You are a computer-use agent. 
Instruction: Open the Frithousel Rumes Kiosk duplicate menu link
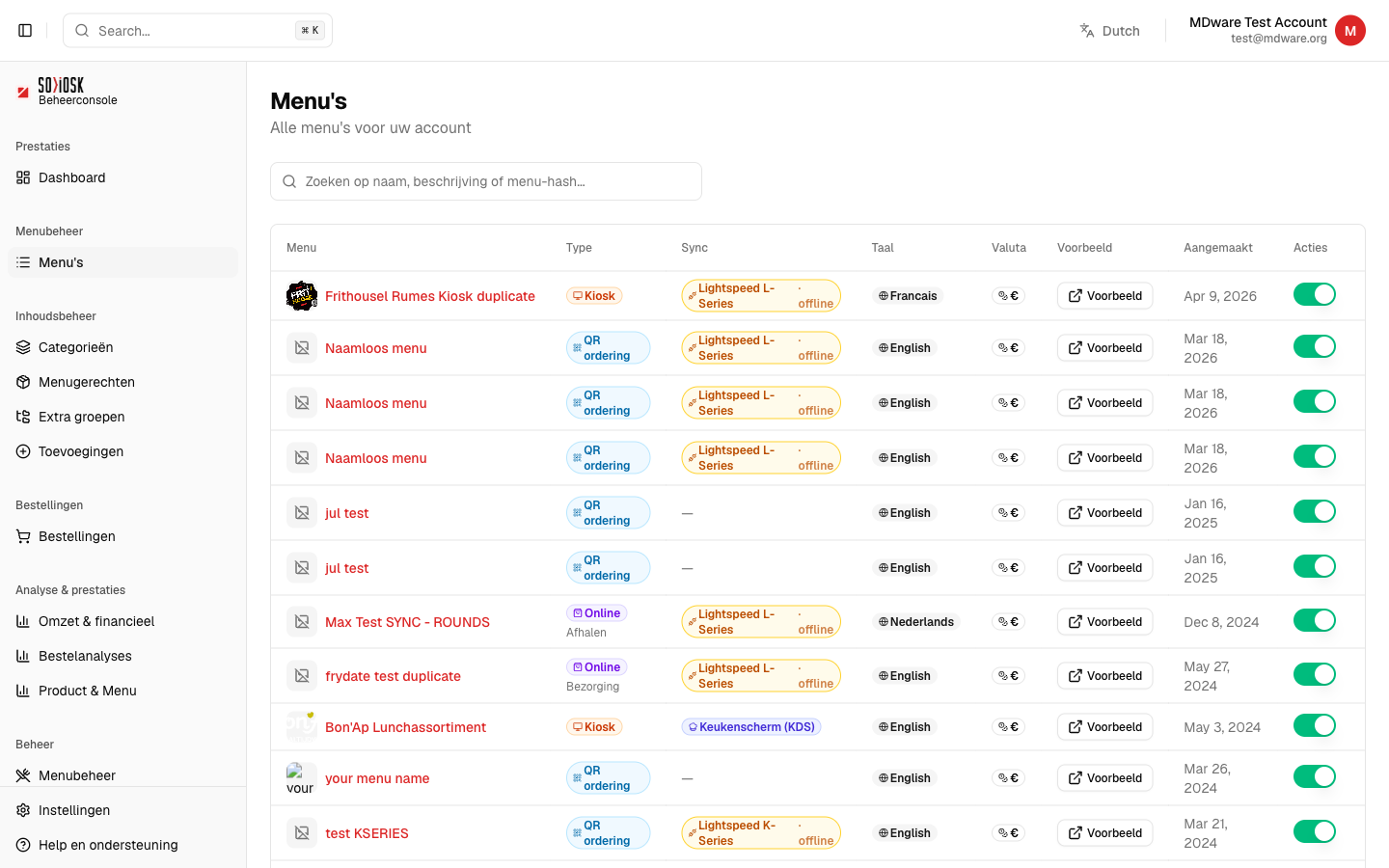coord(430,296)
